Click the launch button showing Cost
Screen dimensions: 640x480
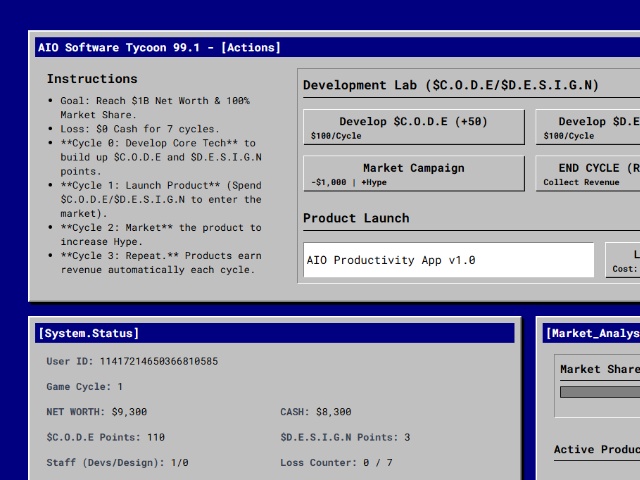tap(622, 260)
